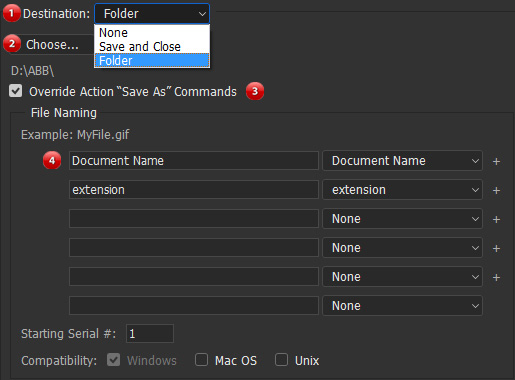The height and width of the screenshot is (380, 515).
Task: Click the empty fifth-row file naming field
Action: (194, 277)
